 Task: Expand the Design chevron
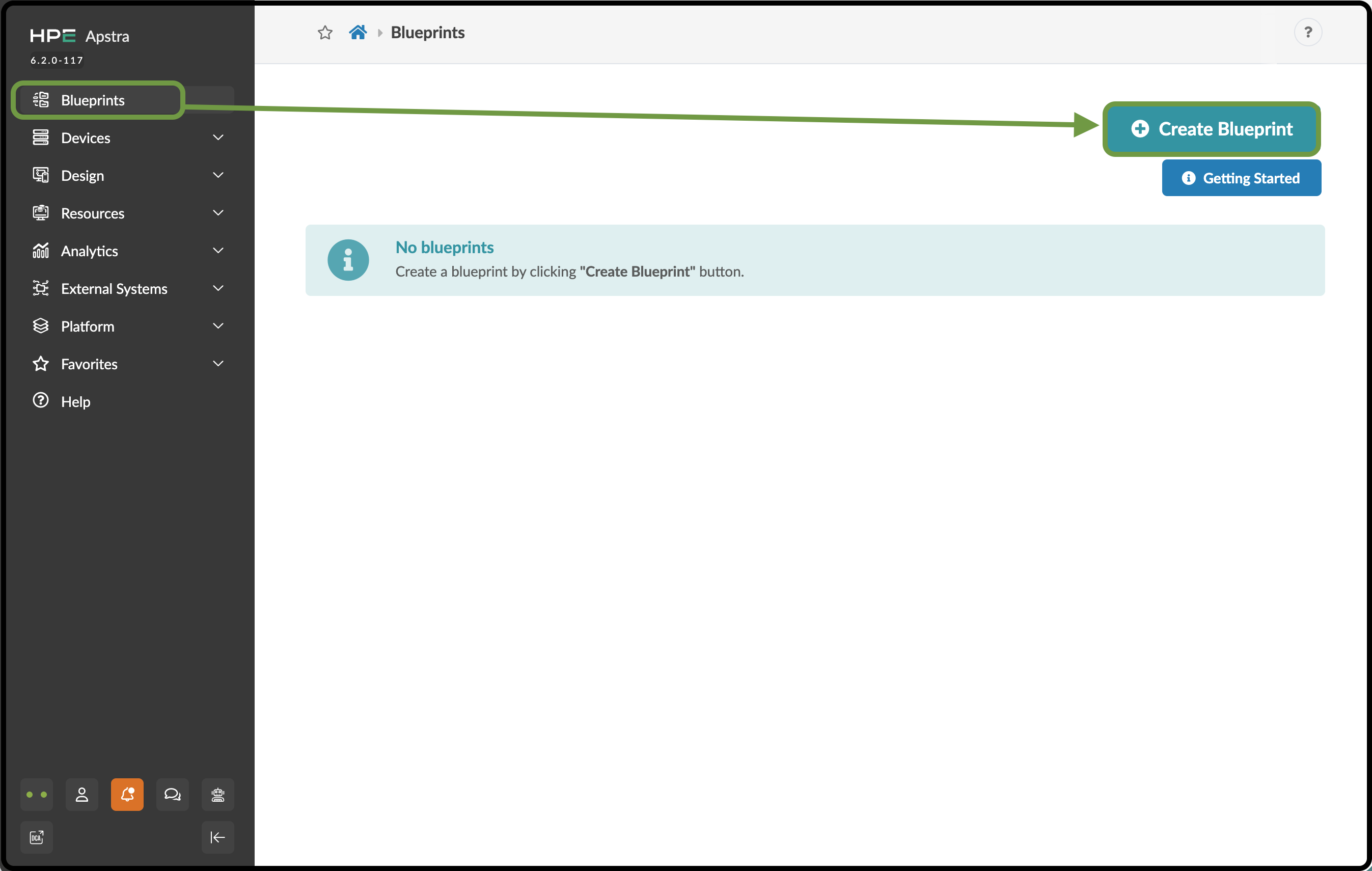coord(217,175)
